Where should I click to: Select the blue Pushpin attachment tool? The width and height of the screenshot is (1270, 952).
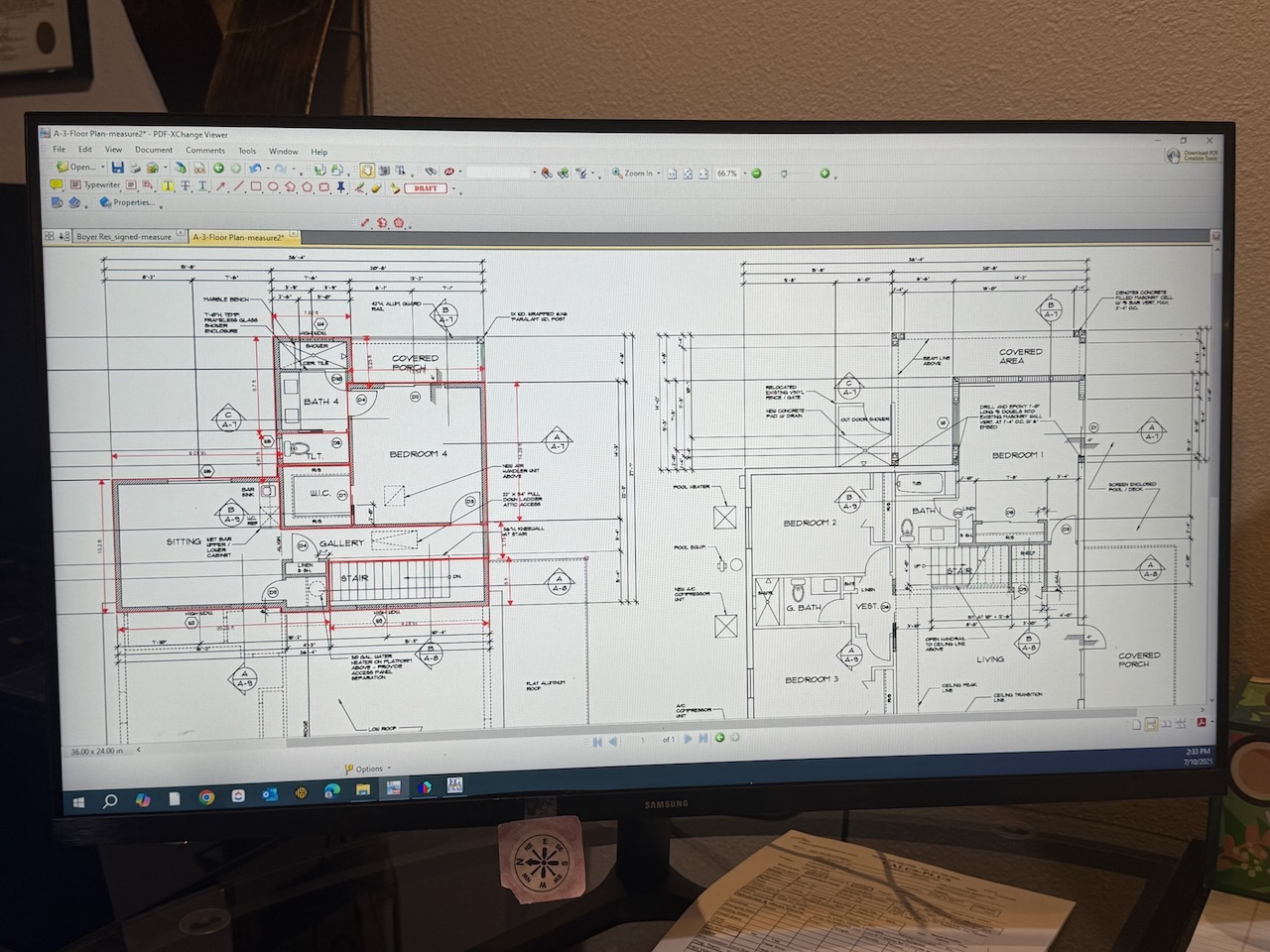[340, 185]
